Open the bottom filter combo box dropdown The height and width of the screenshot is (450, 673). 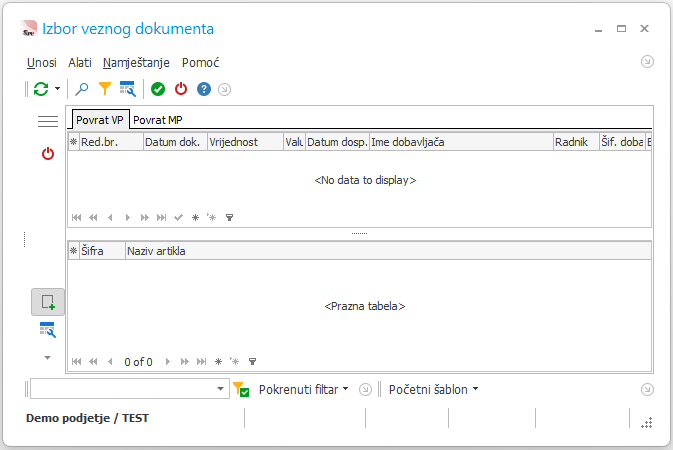point(220,389)
